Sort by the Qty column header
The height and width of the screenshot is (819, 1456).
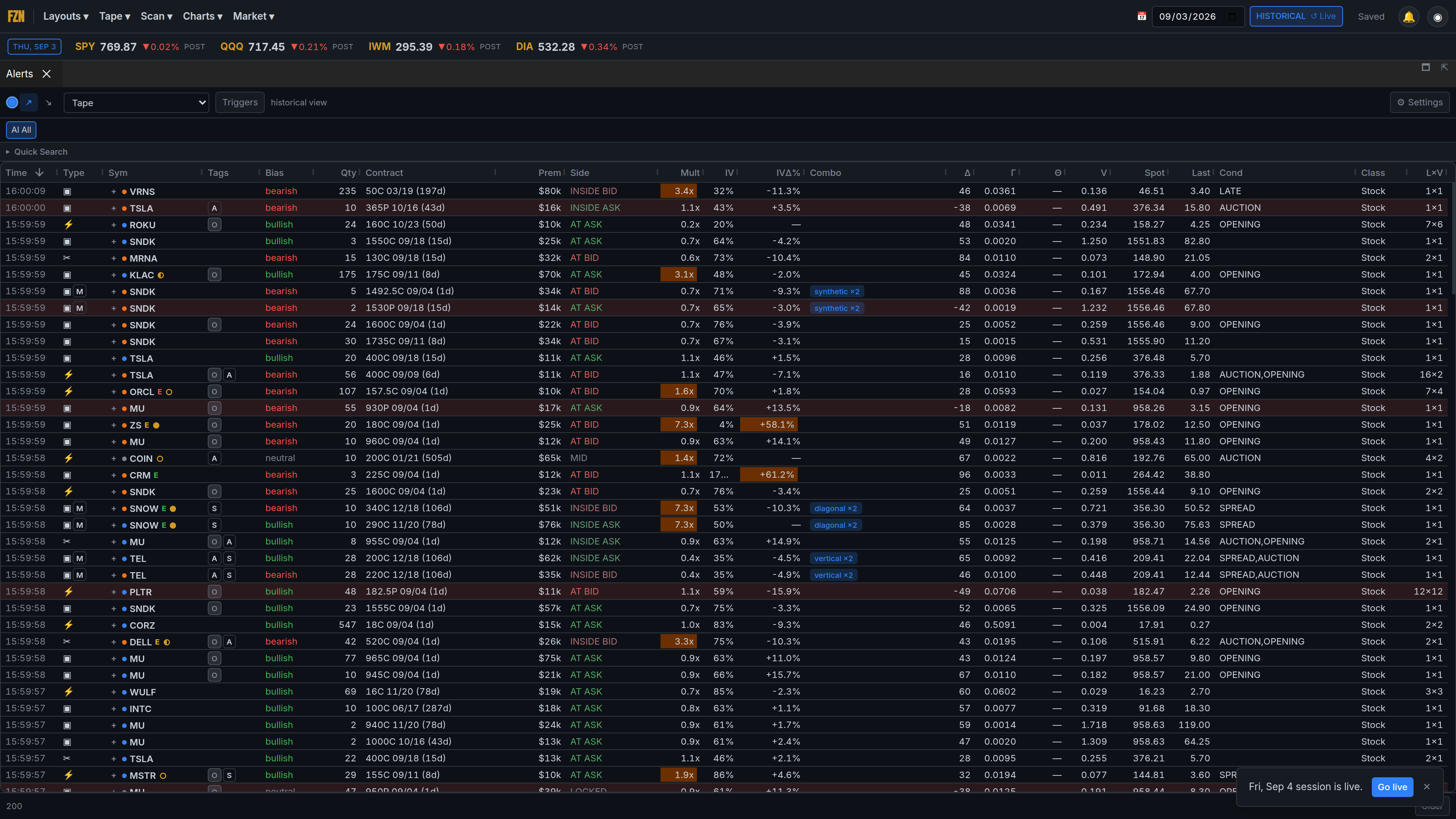coord(348,173)
